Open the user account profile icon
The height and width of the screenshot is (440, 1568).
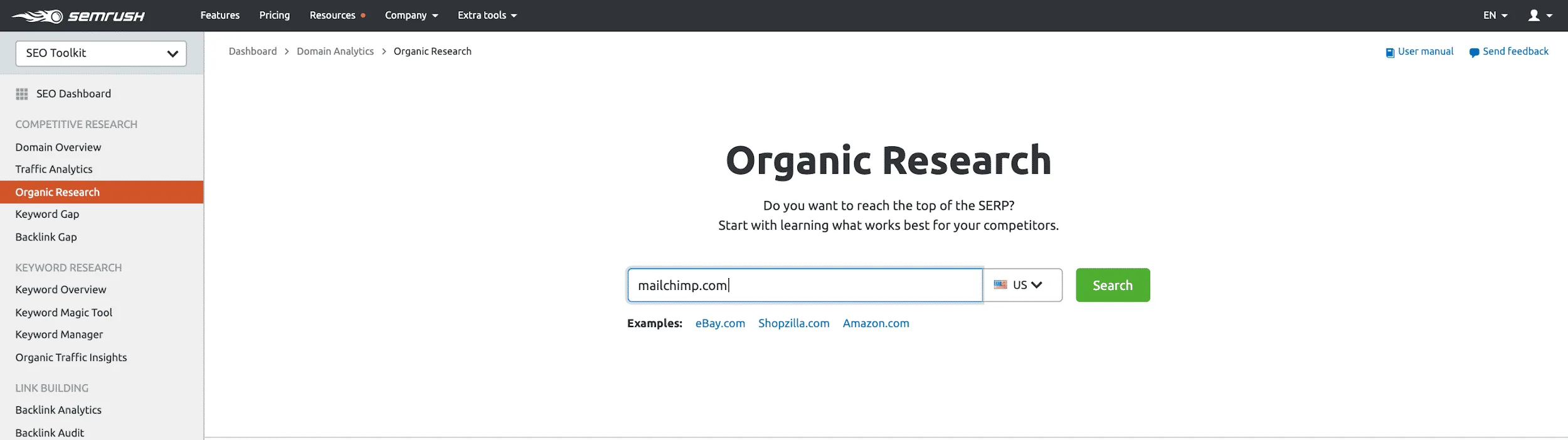click(1534, 16)
